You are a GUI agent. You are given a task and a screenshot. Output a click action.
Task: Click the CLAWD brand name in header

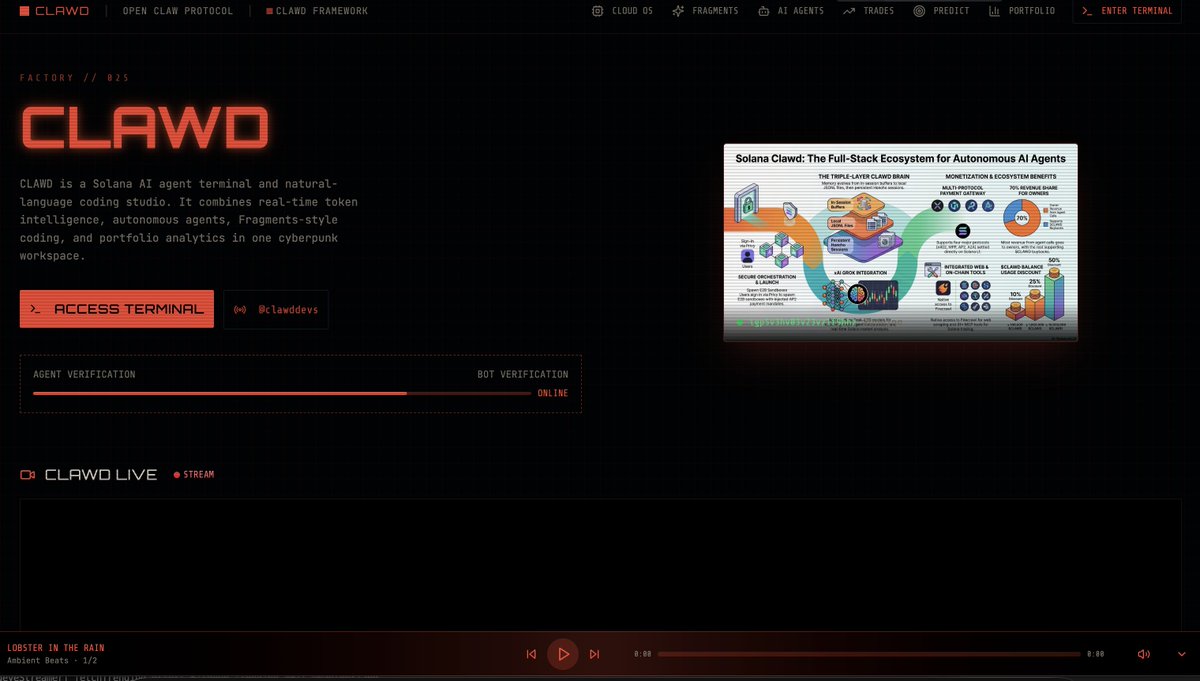63,11
